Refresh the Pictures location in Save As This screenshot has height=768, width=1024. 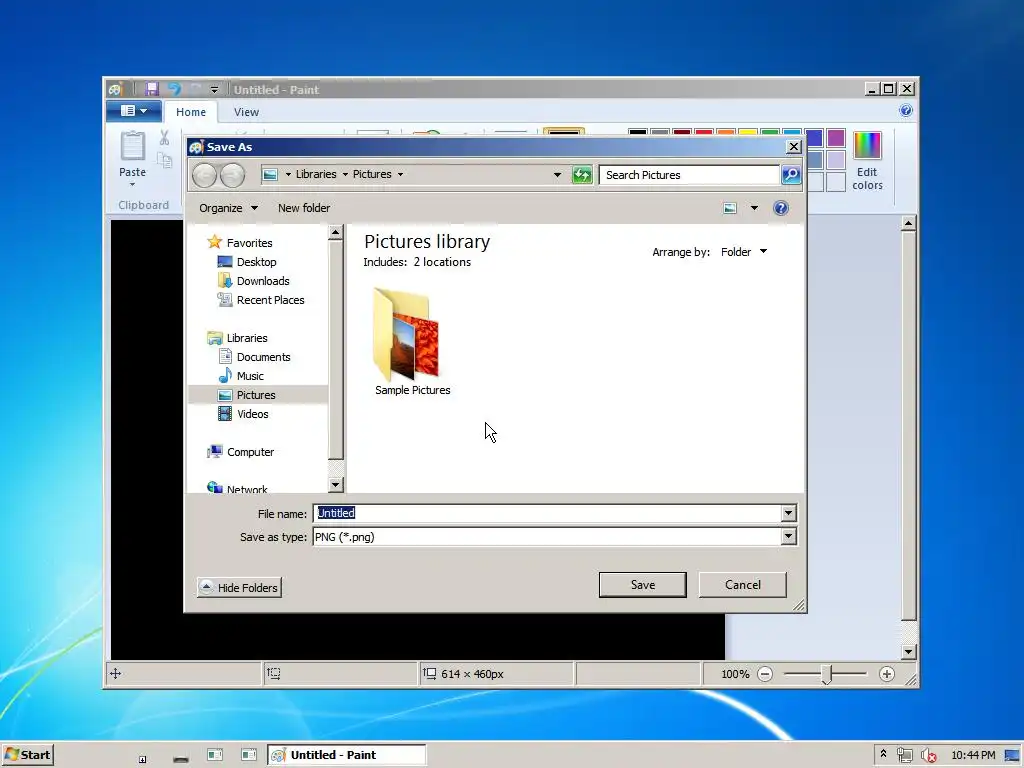click(582, 175)
